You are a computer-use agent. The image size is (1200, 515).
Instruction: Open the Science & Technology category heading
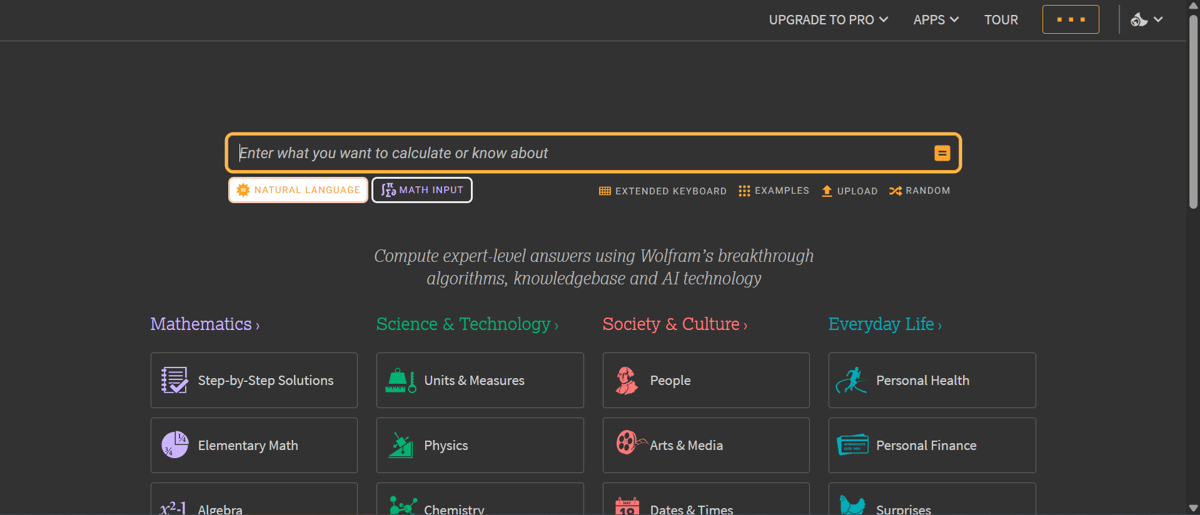point(467,324)
